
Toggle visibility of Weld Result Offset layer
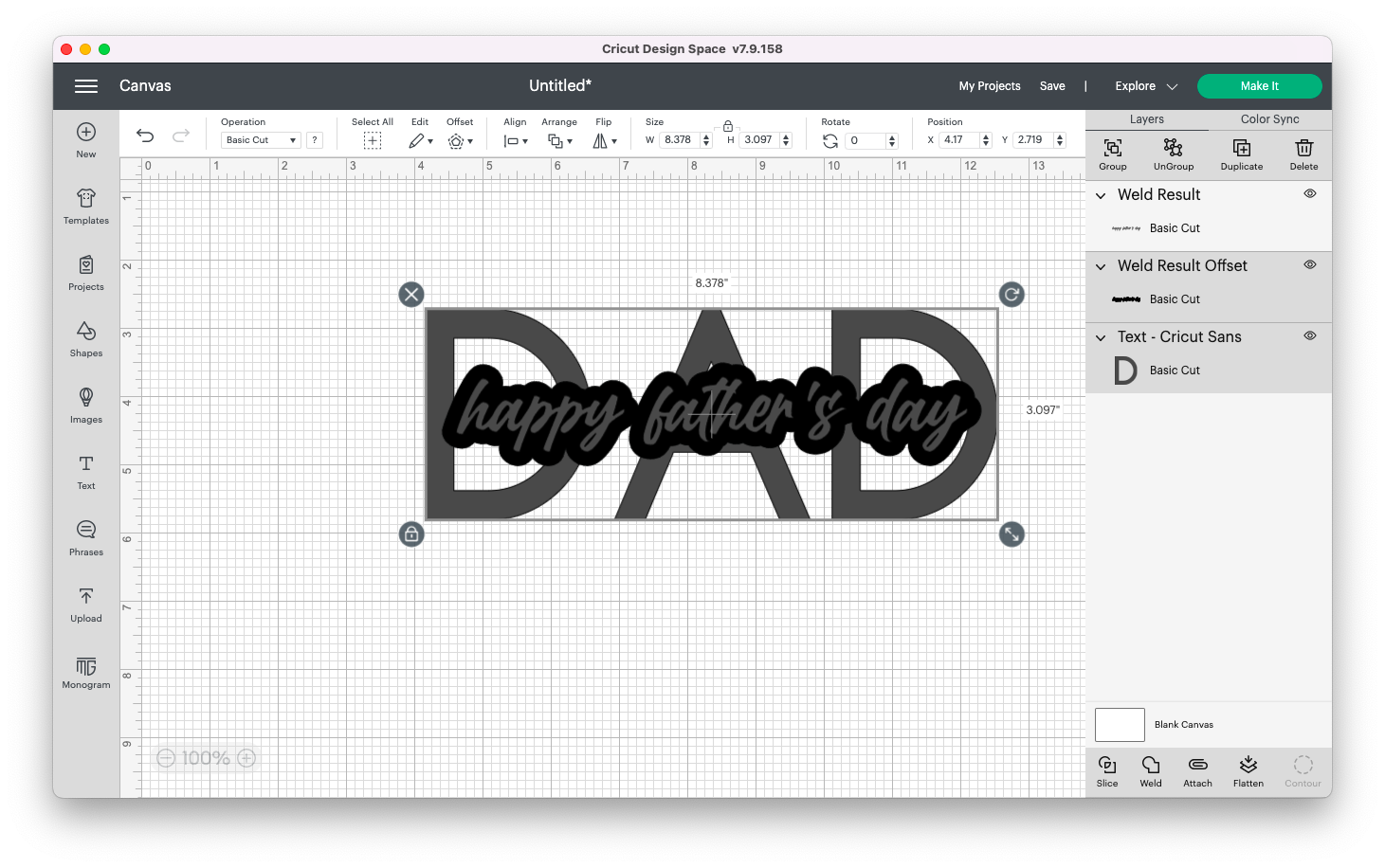(x=1309, y=264)
